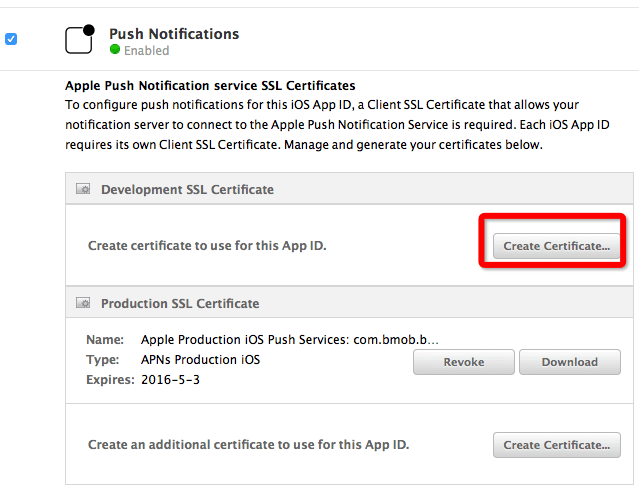Viewport: 639px width, 494px height.
Task: Click the 2016-5-3 expiration date
Action: 170,379
